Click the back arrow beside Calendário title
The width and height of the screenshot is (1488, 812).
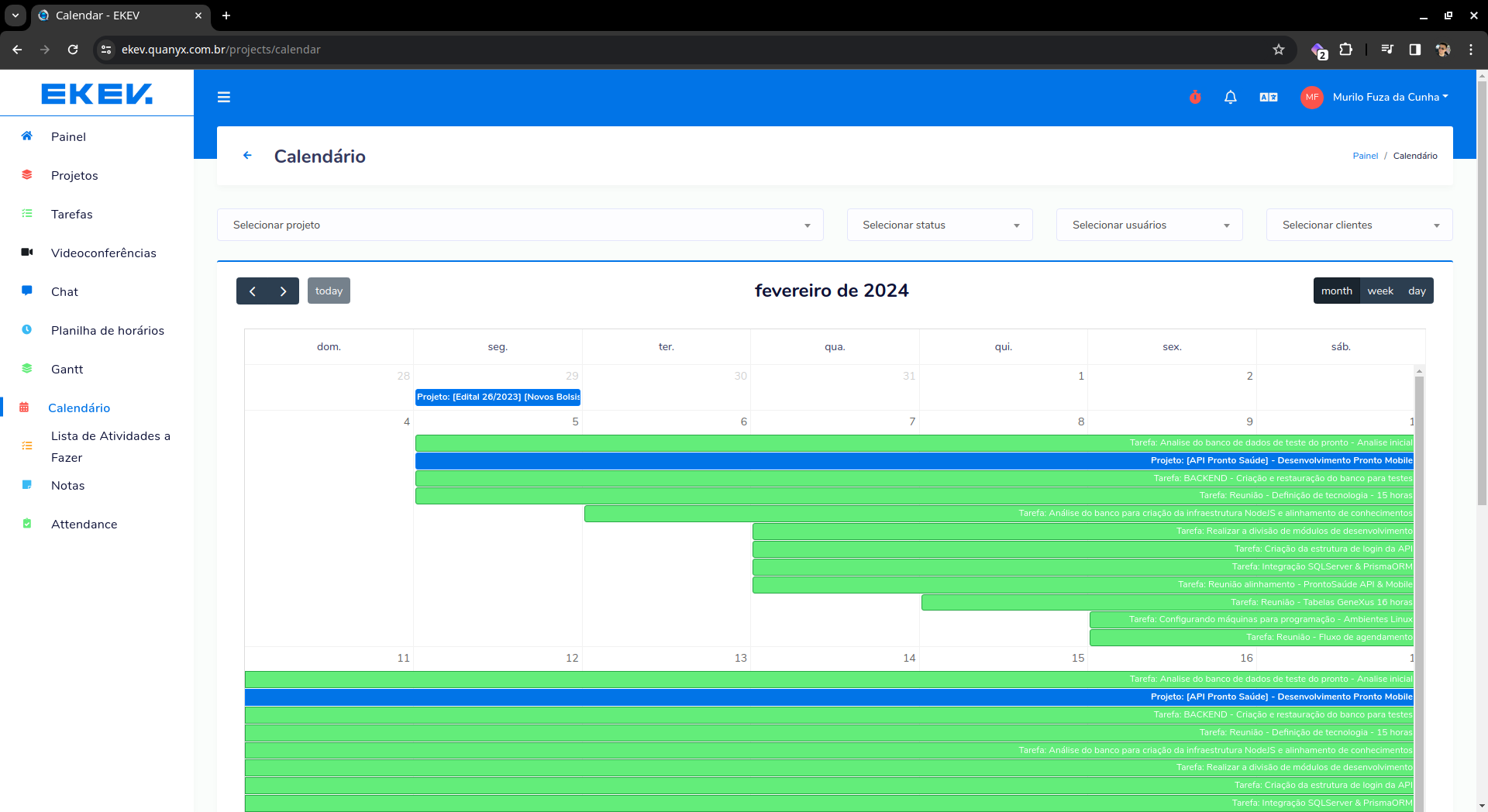(247, 156)
